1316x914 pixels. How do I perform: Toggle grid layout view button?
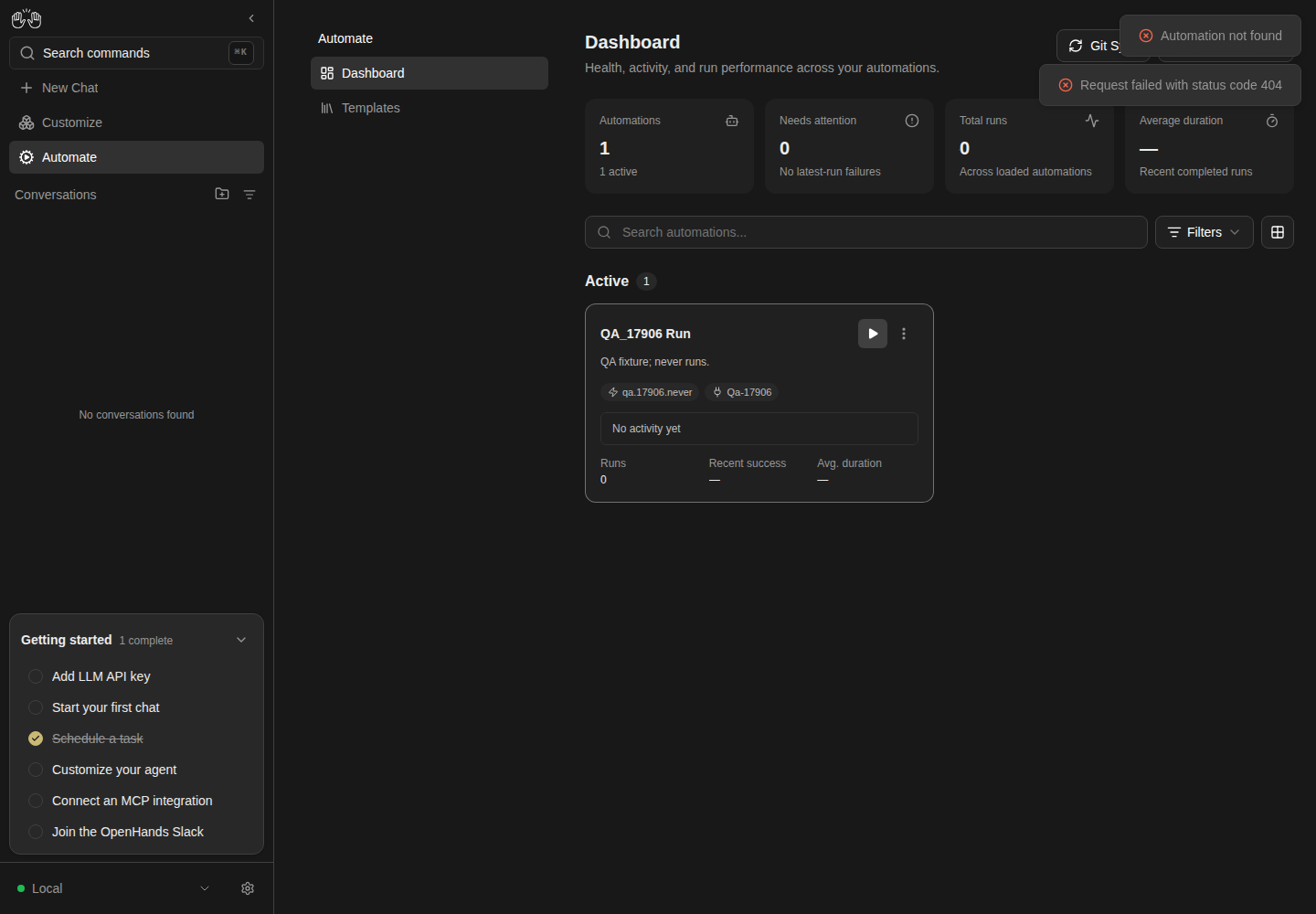pyautogui.click(x=1278, y=232)
